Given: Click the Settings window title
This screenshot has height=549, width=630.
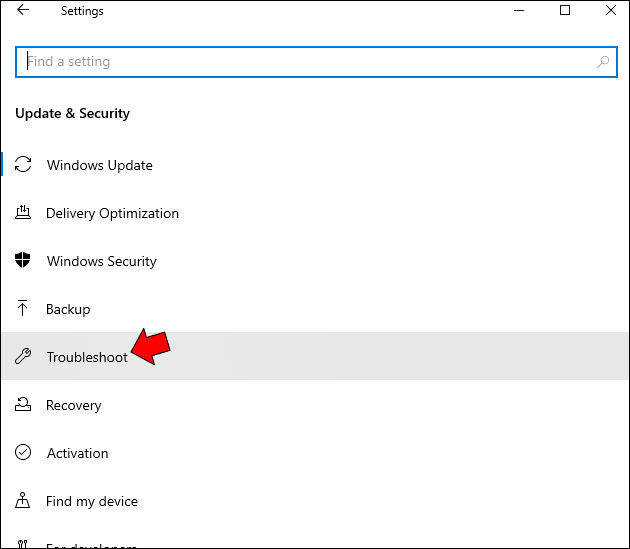Looking at the screenshot, I should pos(82,11).
